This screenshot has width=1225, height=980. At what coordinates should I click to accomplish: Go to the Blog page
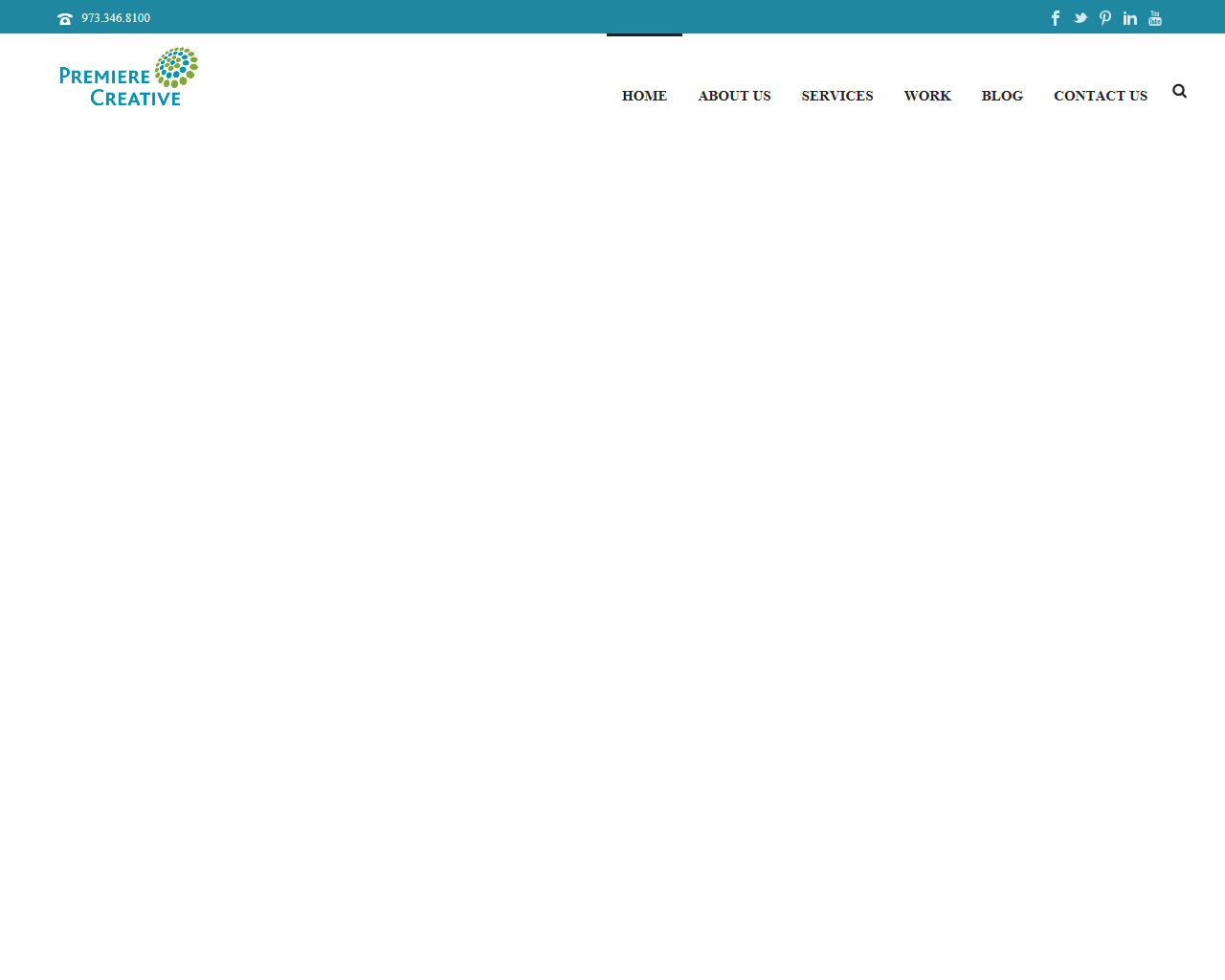[1002, 96]
